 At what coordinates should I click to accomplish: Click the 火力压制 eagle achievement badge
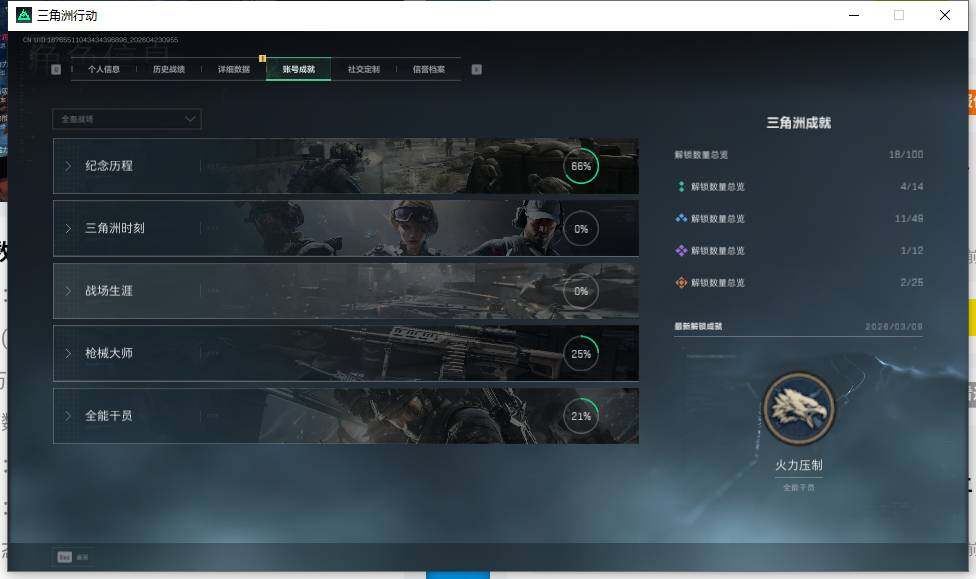799,408
